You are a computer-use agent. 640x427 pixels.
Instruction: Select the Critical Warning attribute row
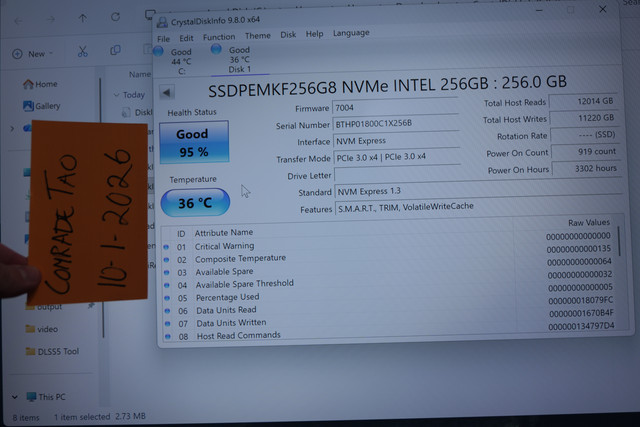tap(389, 242)
